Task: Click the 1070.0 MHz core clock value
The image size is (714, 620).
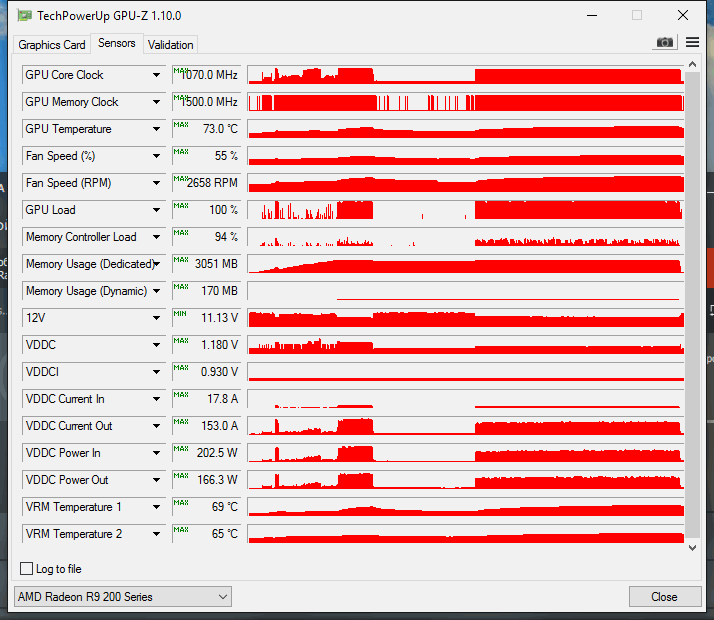Action: pos(207,75)
